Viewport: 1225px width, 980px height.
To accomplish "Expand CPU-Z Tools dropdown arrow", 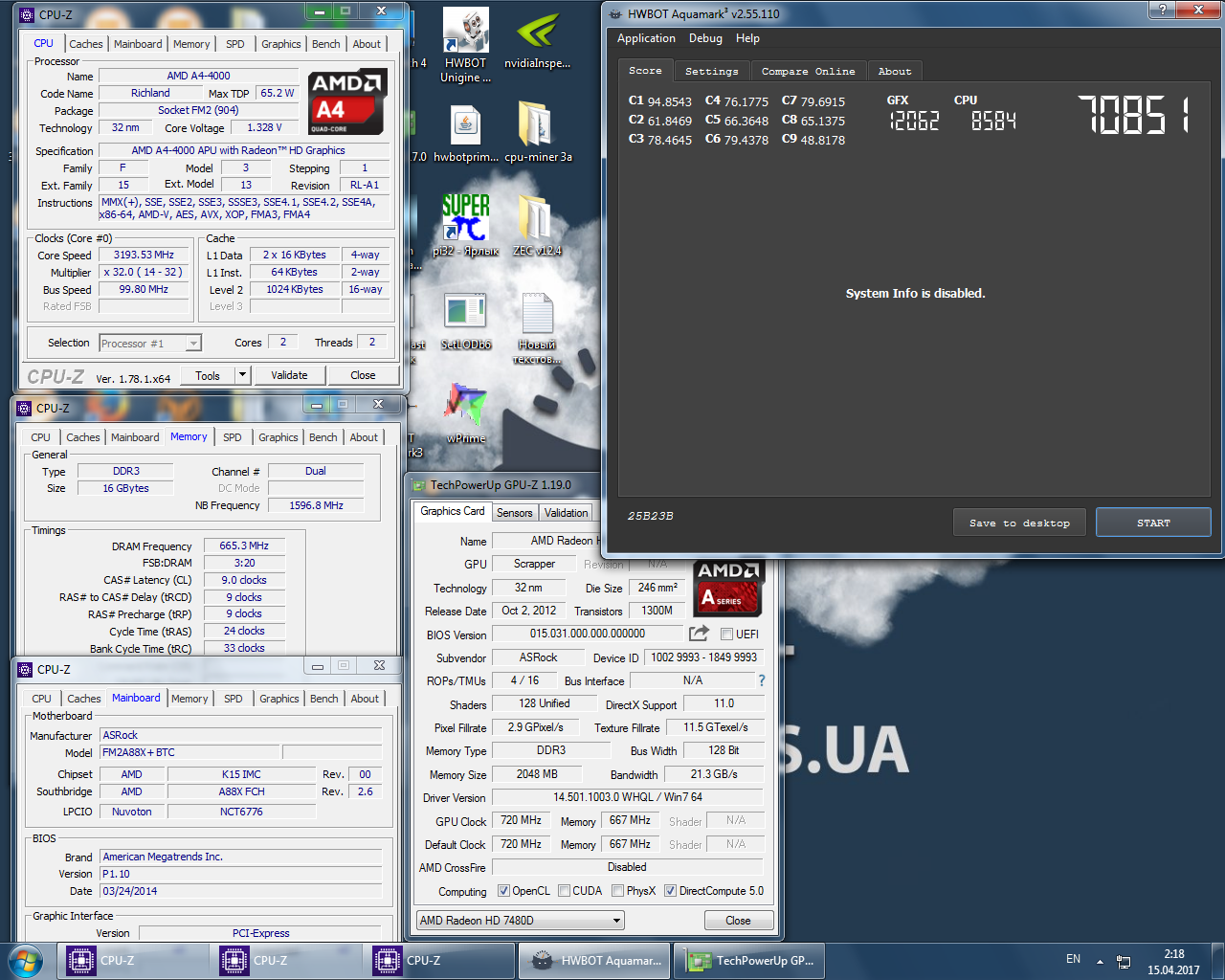I will [242, 375].
